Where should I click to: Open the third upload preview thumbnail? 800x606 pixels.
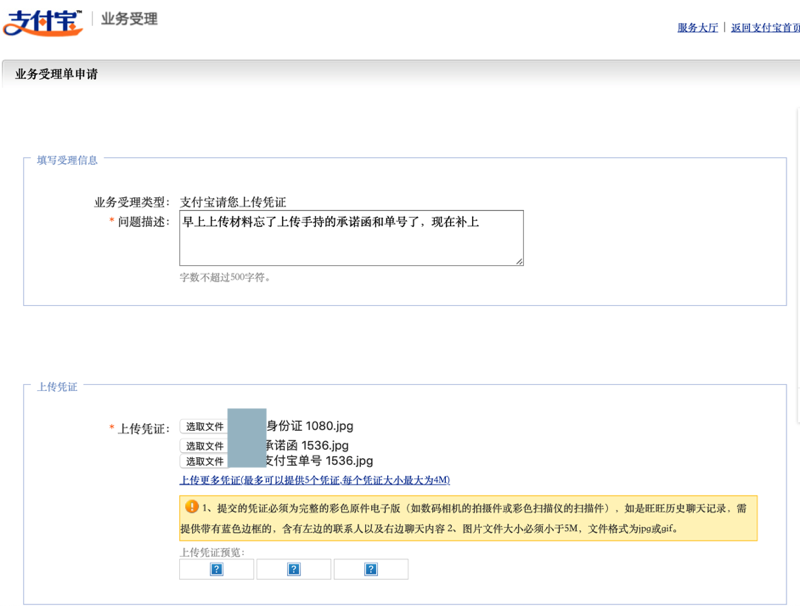371,569
